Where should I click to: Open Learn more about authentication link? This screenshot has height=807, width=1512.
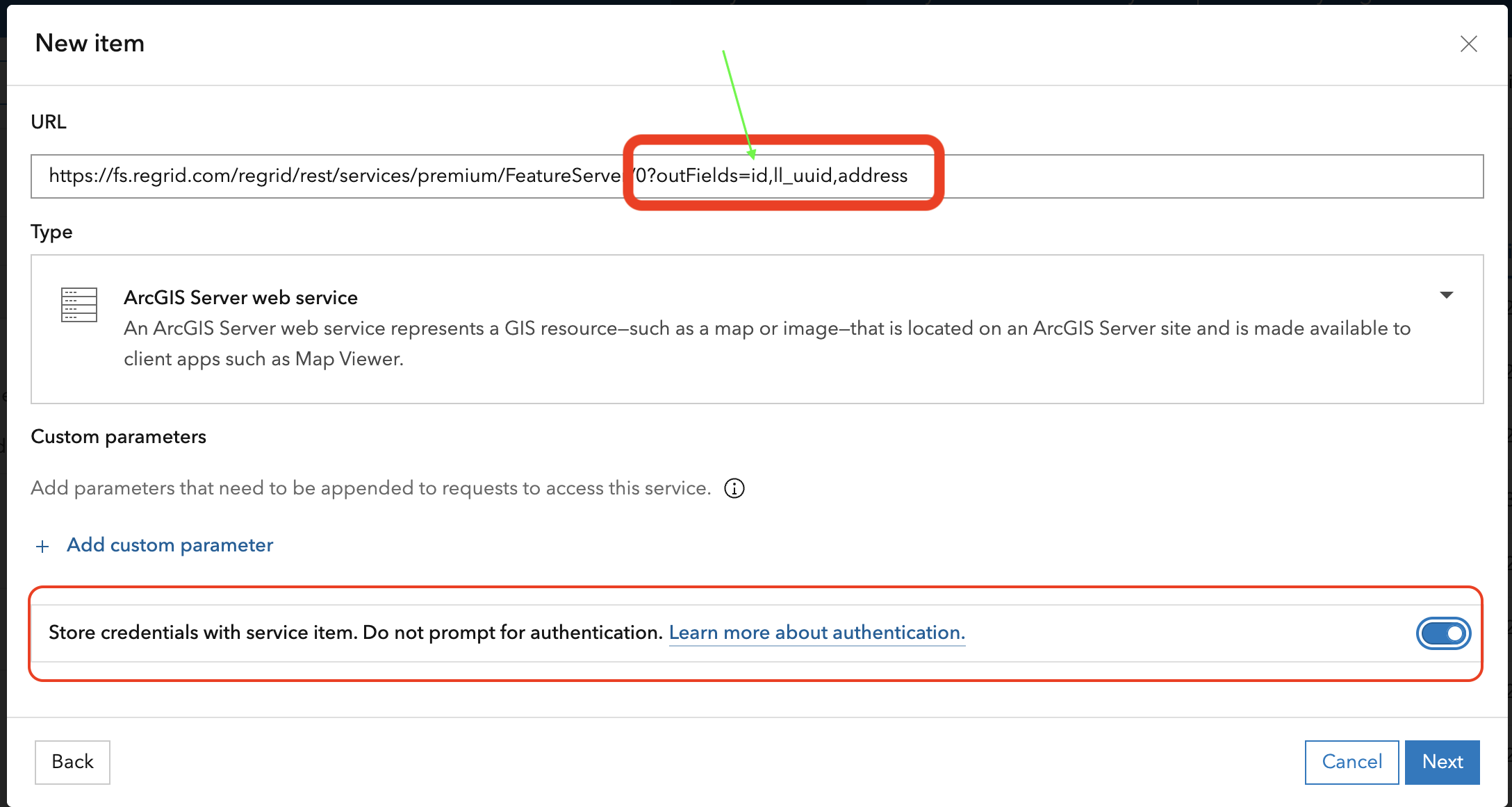point(816,633)
